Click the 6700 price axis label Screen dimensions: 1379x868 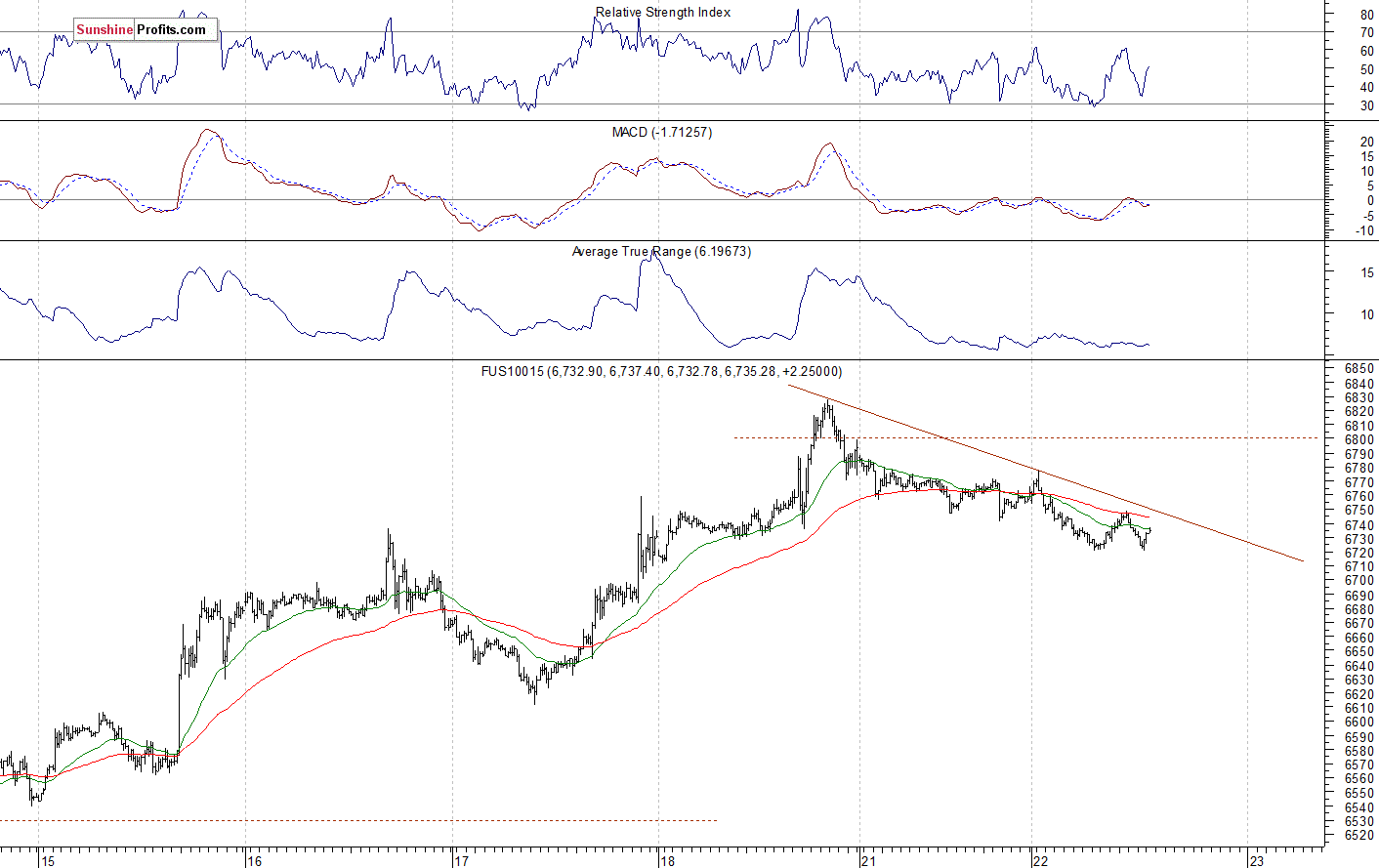tap(1359, 581)
